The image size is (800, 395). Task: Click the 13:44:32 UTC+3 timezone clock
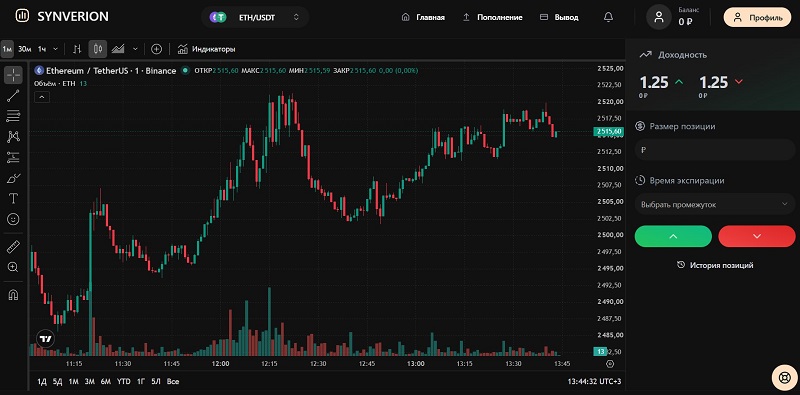[594, 382]
